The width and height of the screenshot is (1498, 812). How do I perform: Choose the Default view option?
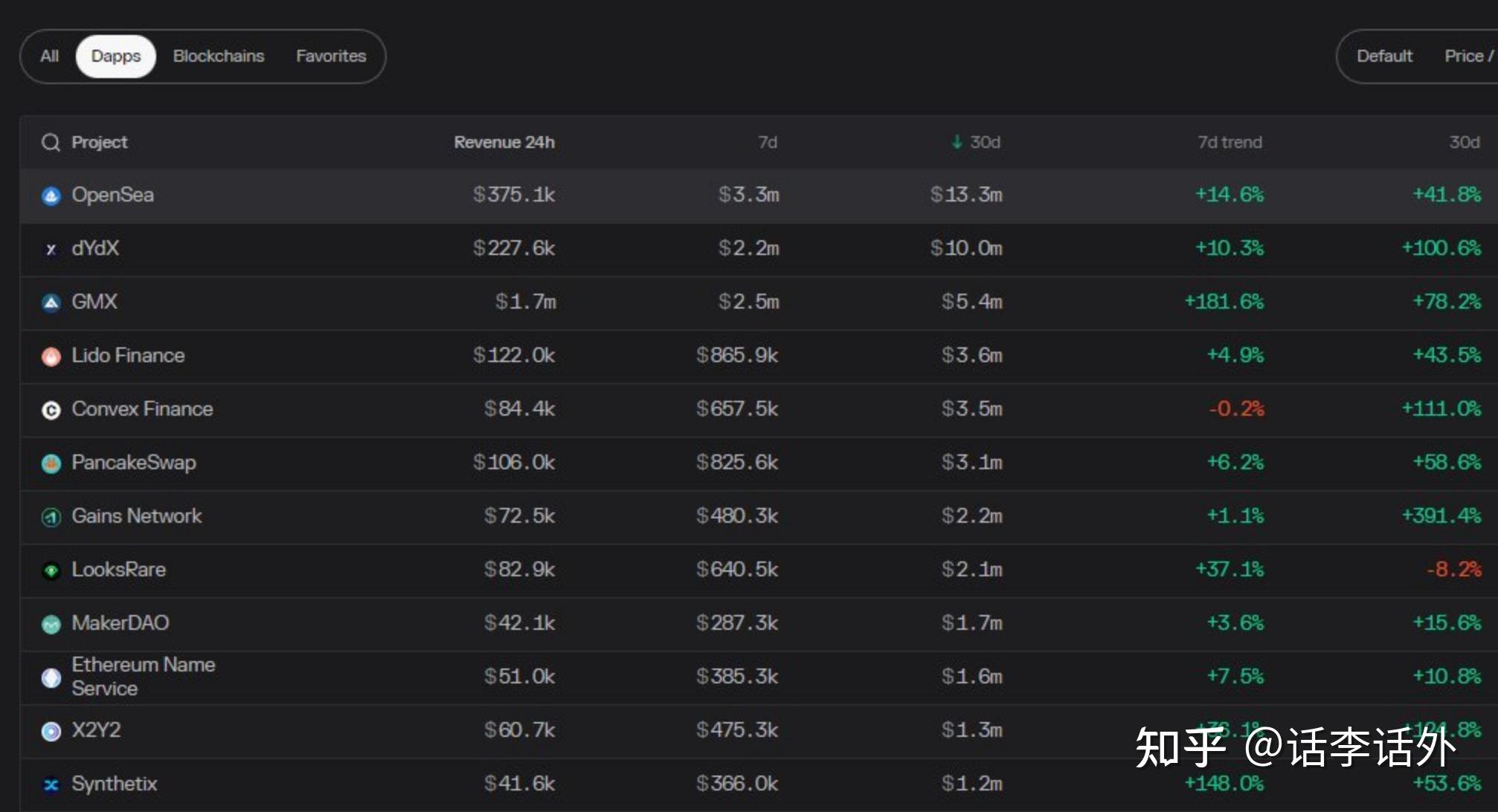(x=1384, y=57)
